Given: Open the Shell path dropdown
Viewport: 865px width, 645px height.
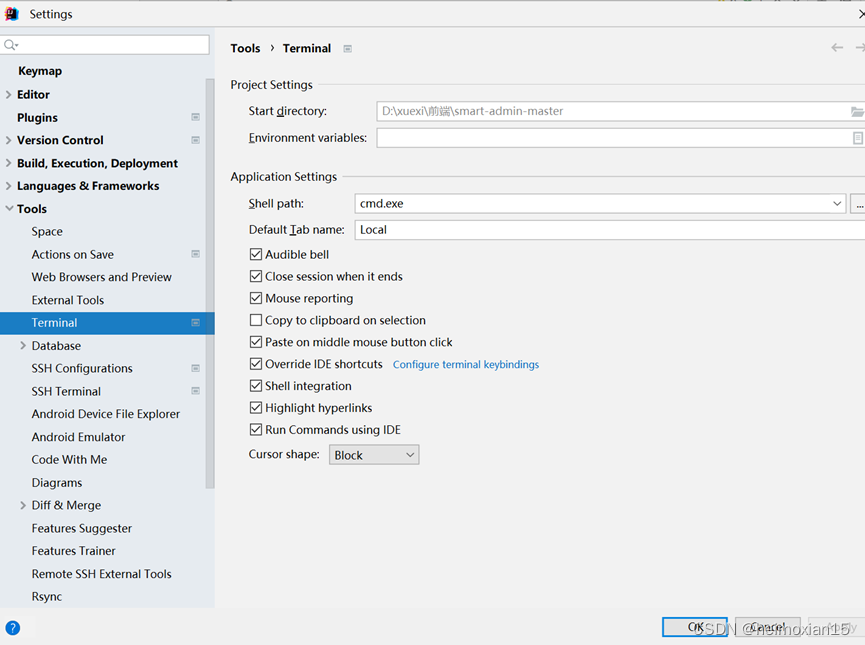Looking at the screenshot, I should pos(837,204).
